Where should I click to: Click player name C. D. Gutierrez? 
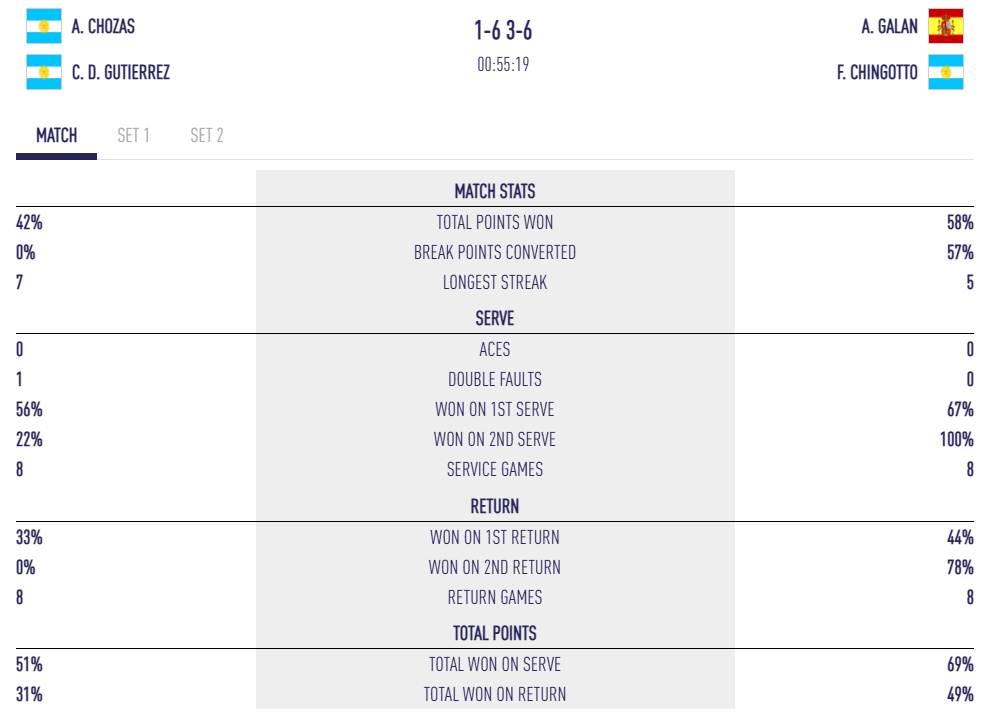[x=121, y=73]
